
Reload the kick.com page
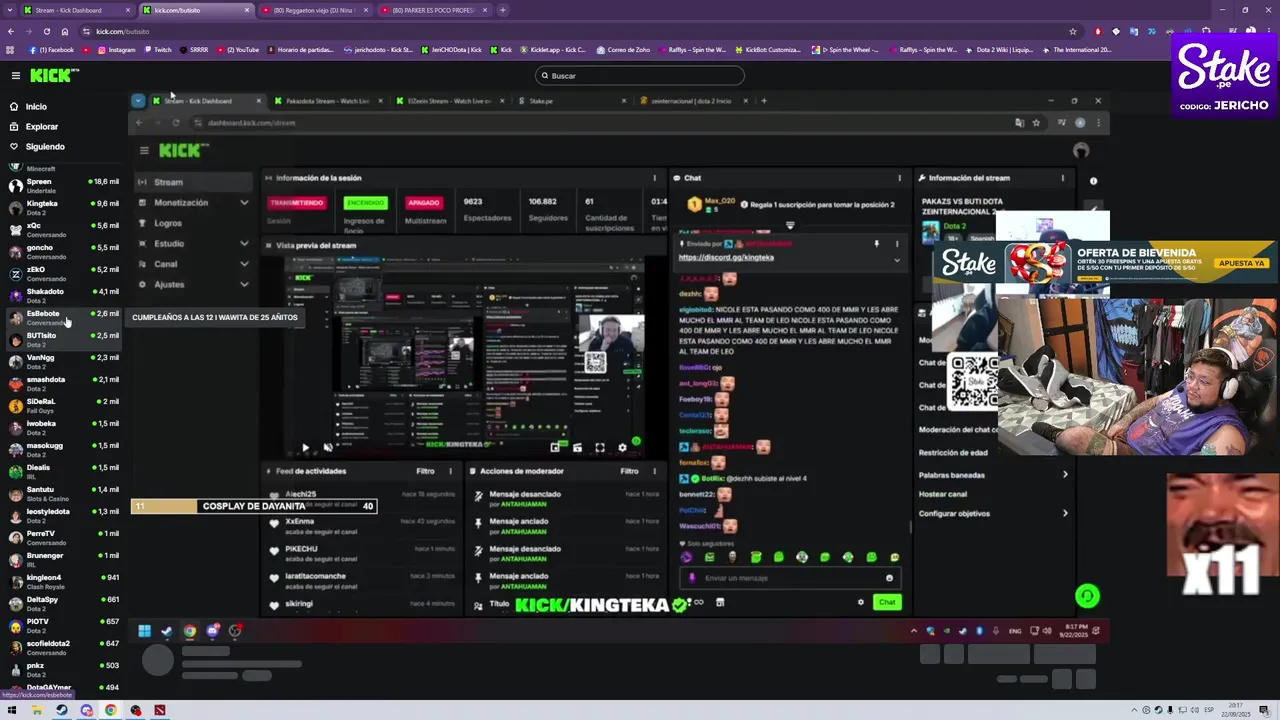coord(46,31)
